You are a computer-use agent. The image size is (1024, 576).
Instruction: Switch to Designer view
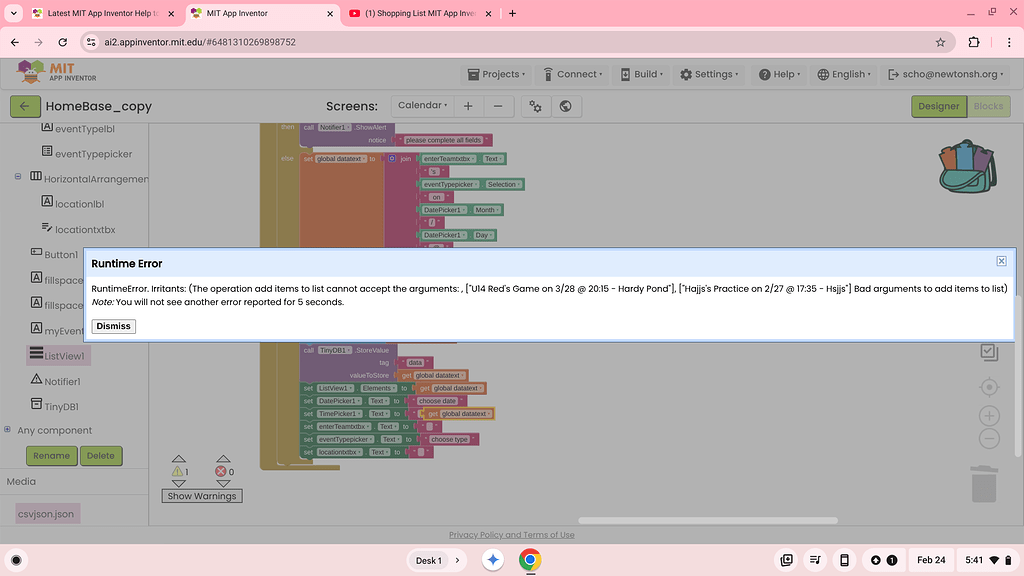click(x=938, y=106)
